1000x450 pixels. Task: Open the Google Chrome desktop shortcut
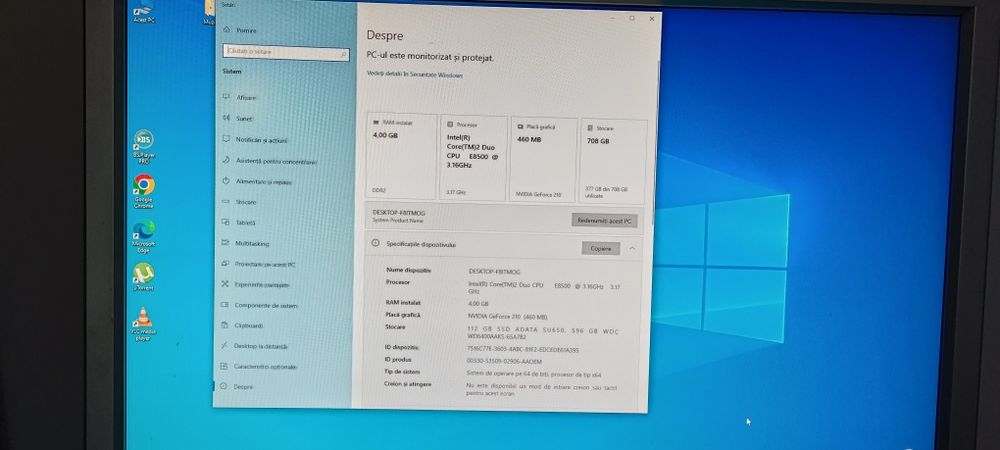(x=143, y=191)
